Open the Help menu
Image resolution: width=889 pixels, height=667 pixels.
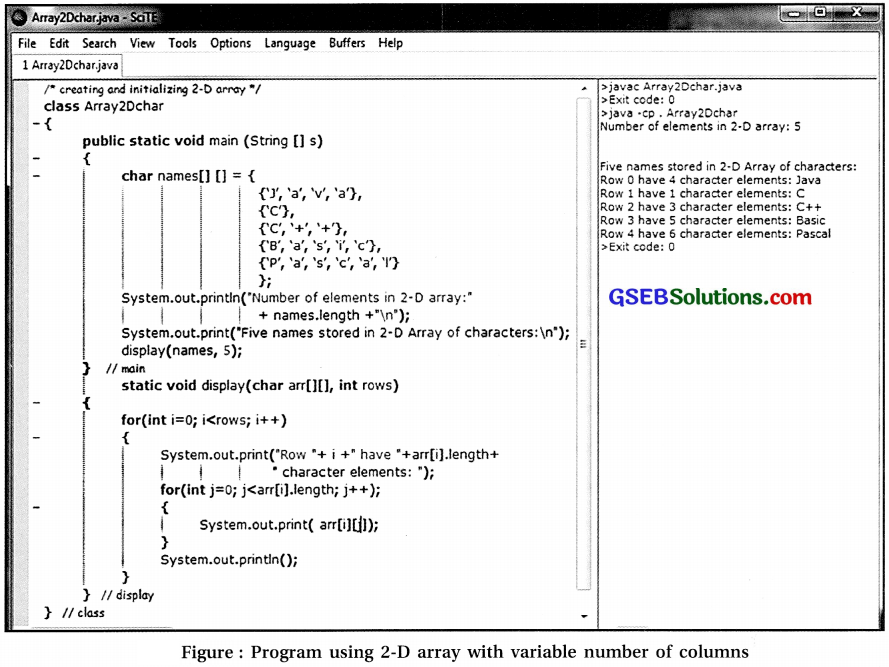click(x=390, y=43)
